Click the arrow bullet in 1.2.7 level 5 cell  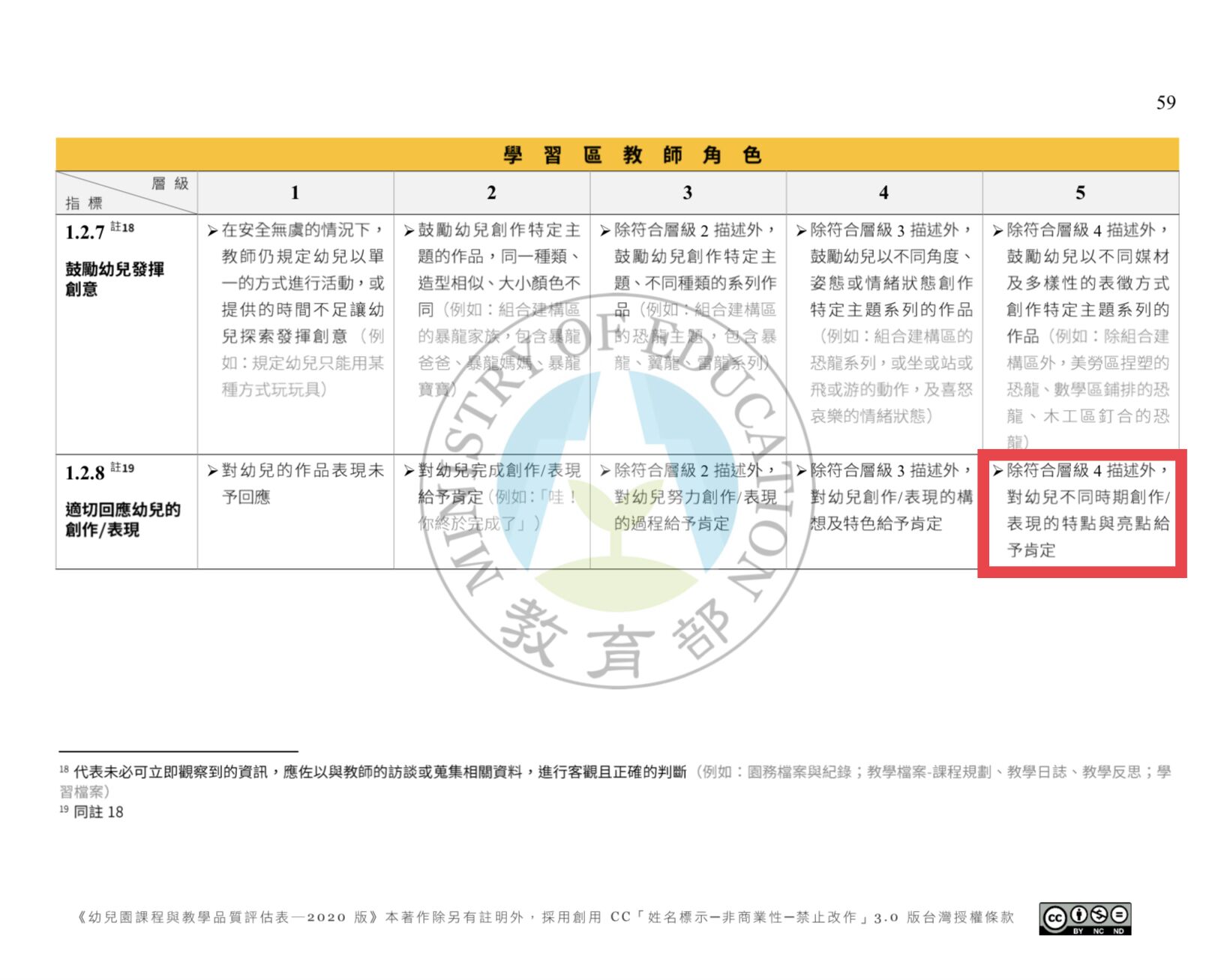point(997,231)
